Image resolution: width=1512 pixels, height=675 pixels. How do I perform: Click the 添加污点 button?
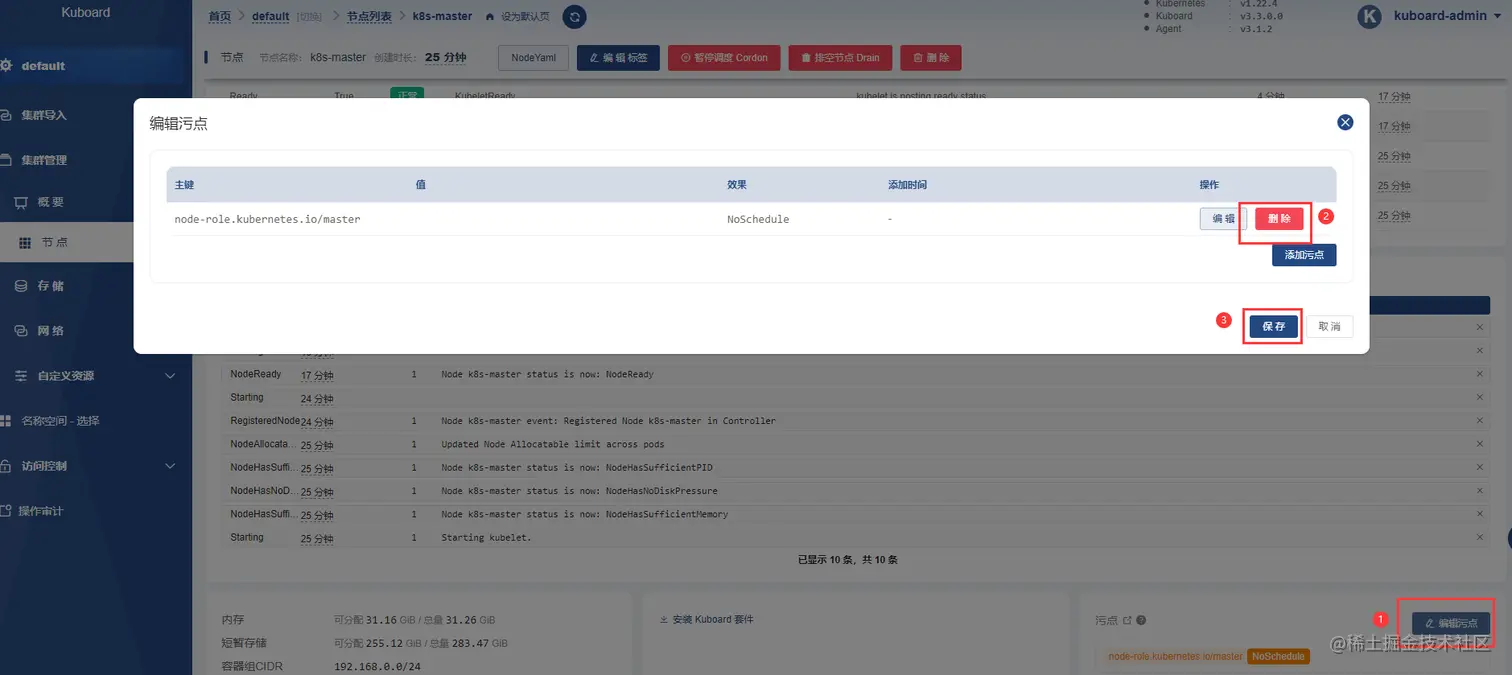click(x=1304, y=255)
